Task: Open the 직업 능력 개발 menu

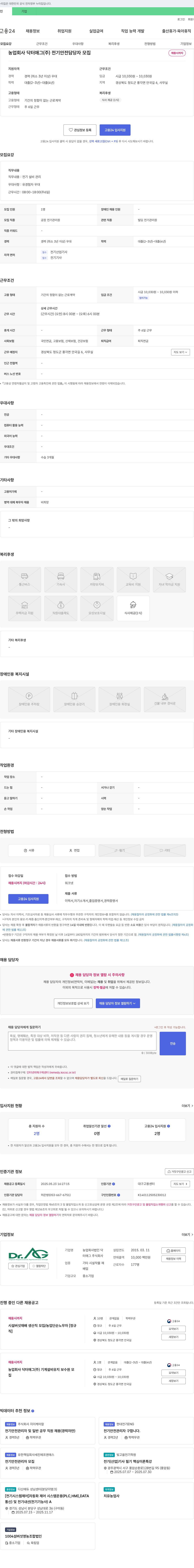Action: [132, 31]
